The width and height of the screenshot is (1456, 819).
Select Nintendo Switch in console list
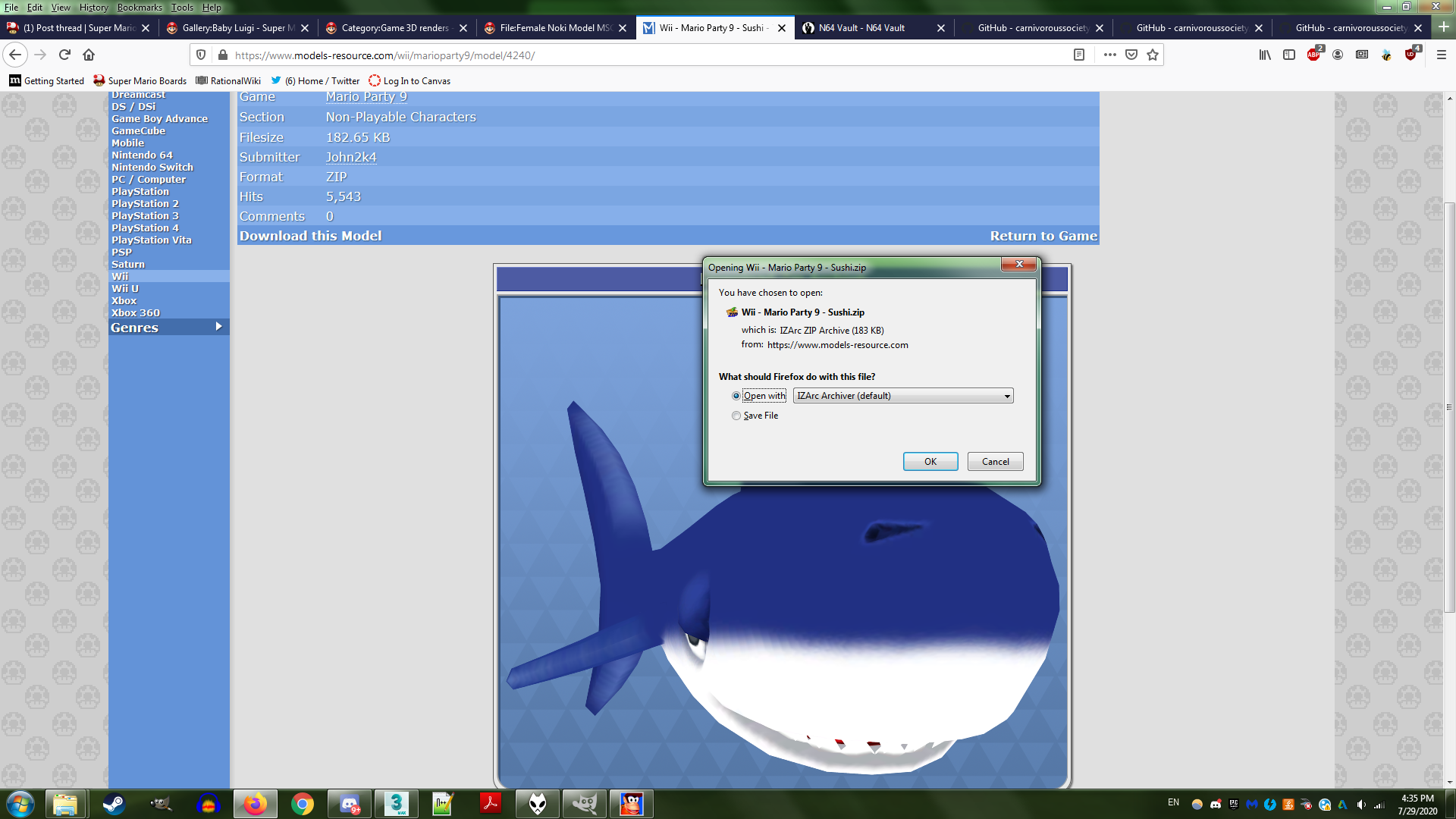point(152,167)
